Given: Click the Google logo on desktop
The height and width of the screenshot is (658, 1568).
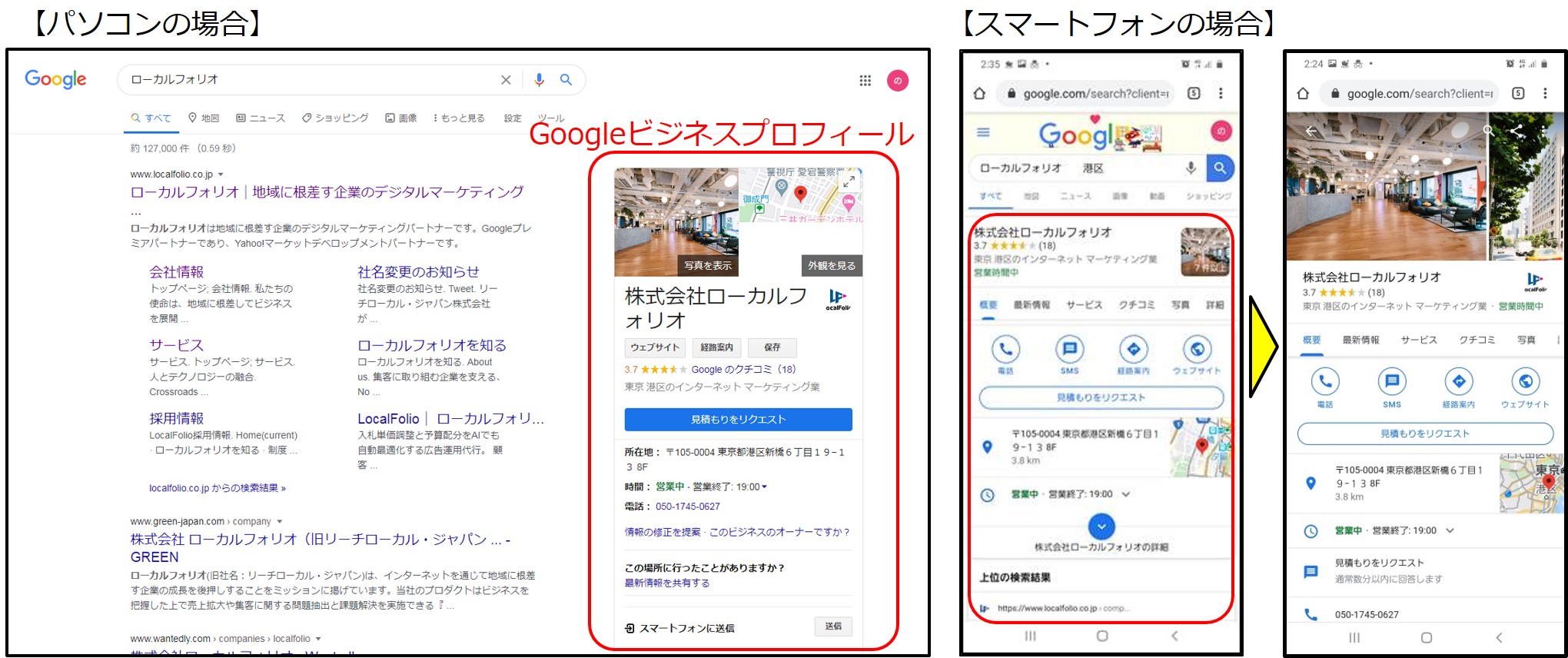Looking at the screenshot, I should [x=55, y=79].
